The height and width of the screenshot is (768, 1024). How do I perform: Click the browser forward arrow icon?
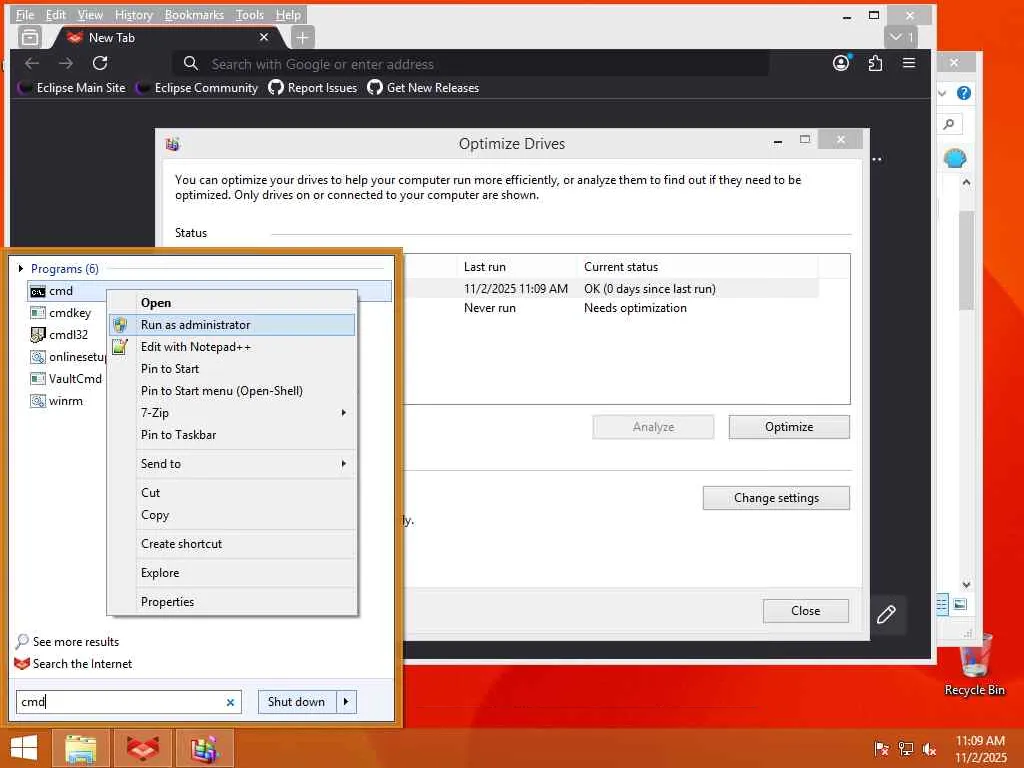point(66,63)
